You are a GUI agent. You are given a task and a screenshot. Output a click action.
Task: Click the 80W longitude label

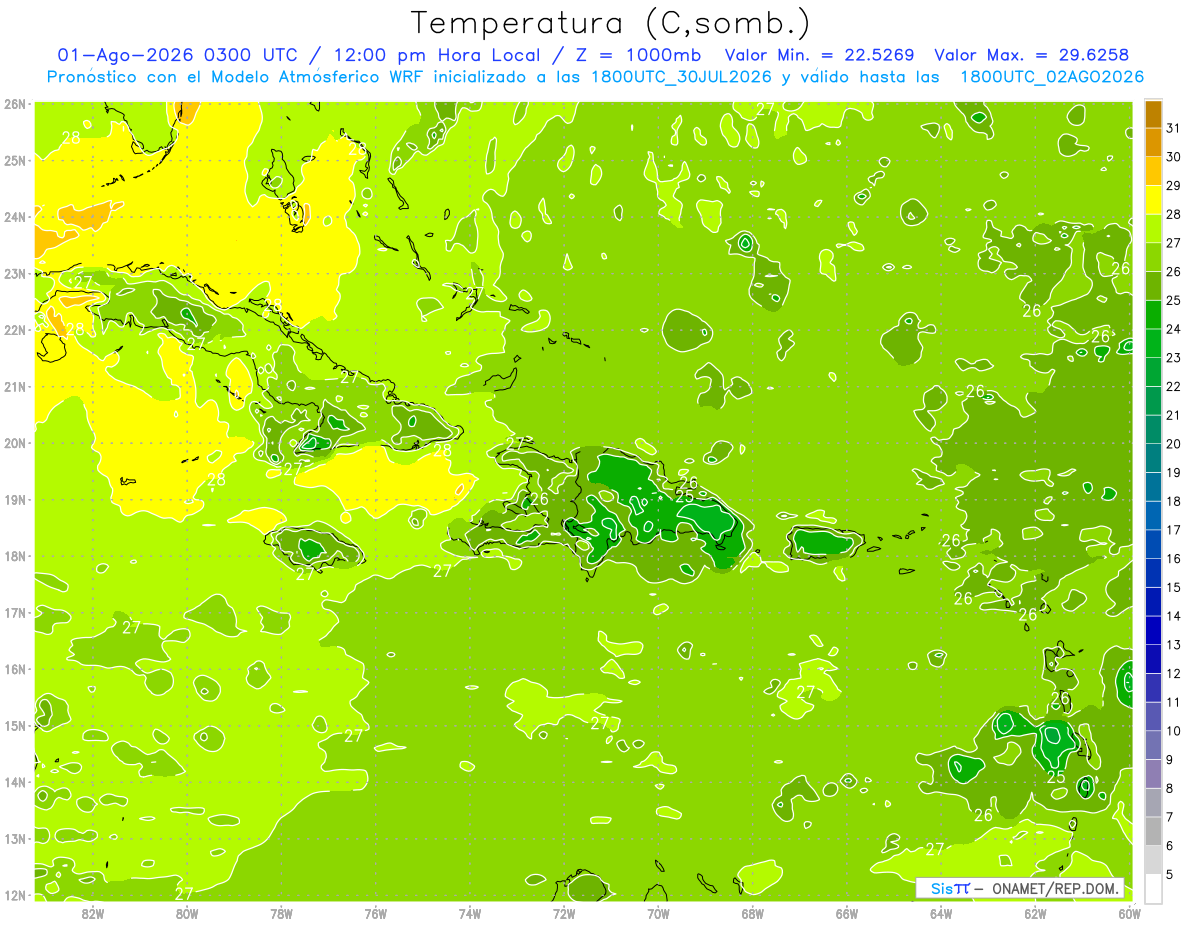pyautogui.click(x=187, y=913)
